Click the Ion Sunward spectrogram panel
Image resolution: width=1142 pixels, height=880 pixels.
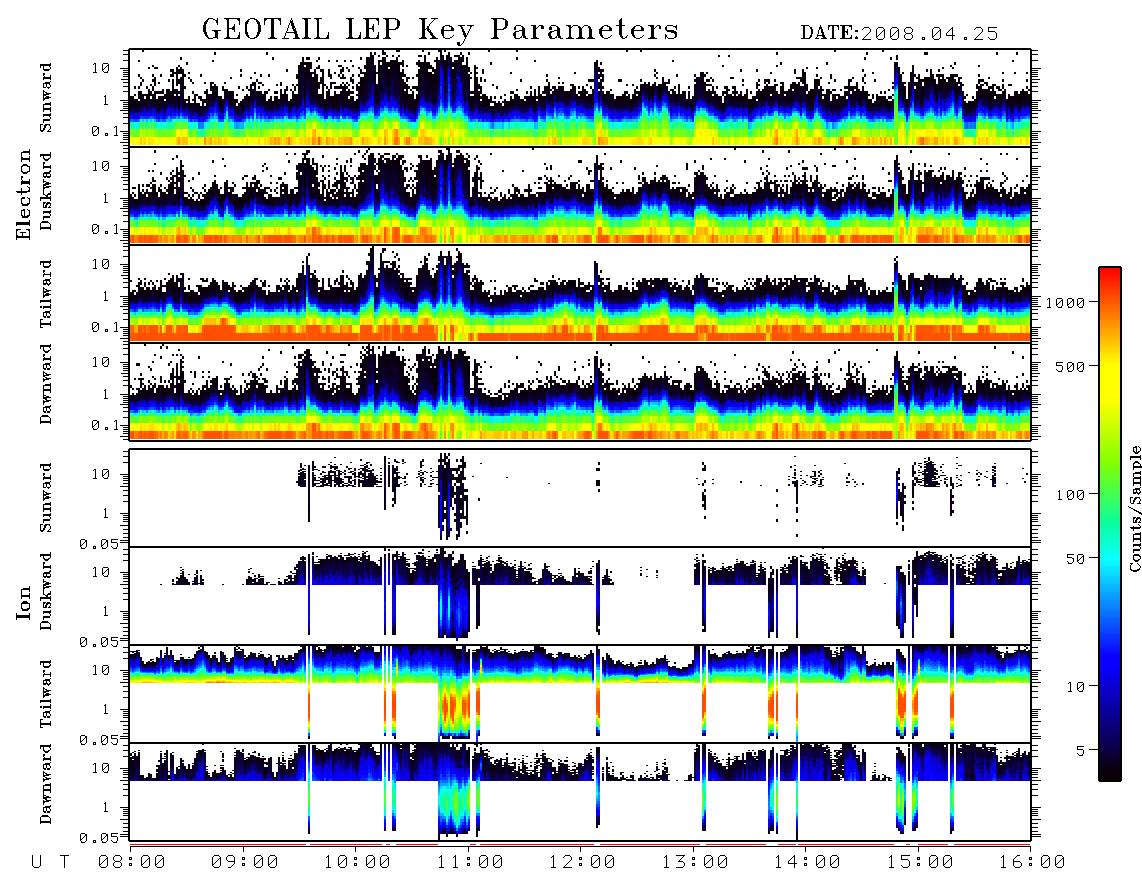(x=580, y=498)
